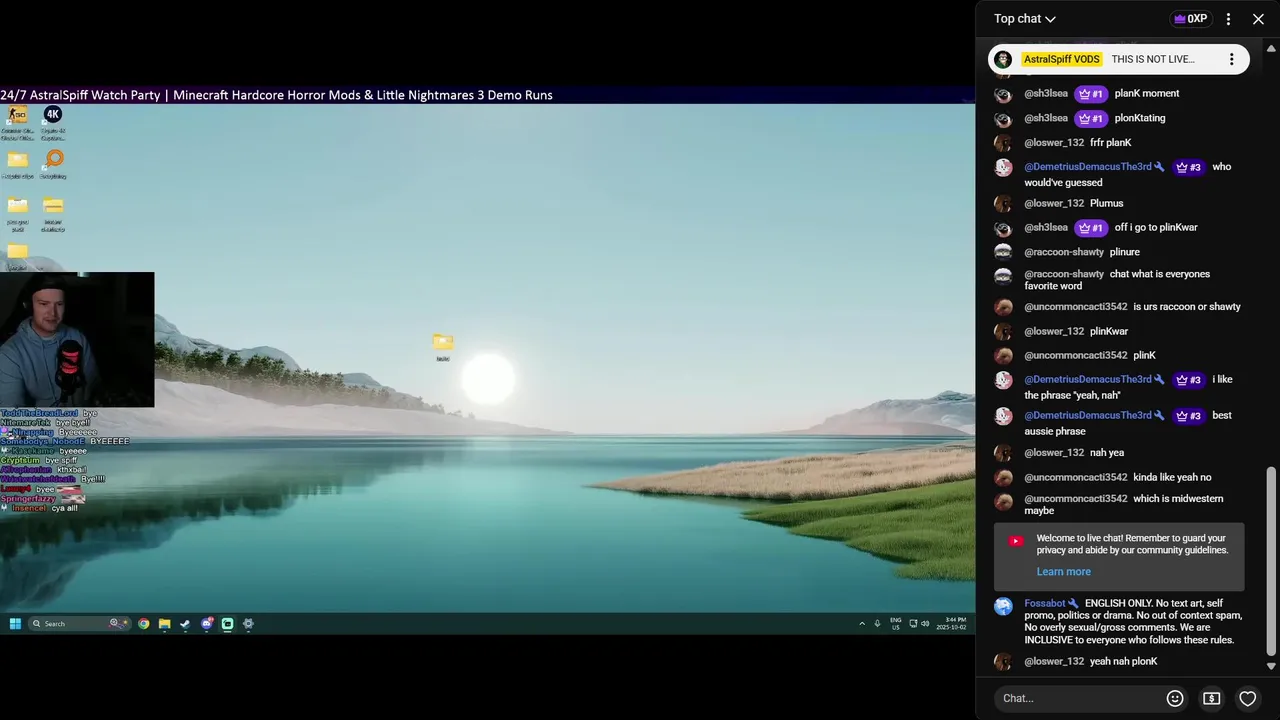This screenshot has height=720, width=1280.
Task: Open the 0XP crown points badge
Action: pyautogui.click(x=1190, y=19)
